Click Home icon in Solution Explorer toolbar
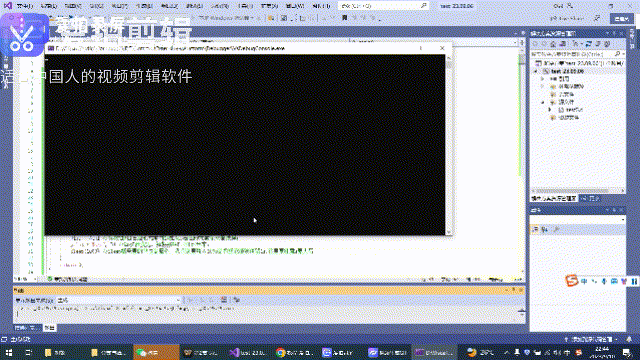Image resolution: width=640 pixels, height=360 pixels. (553, 44)
